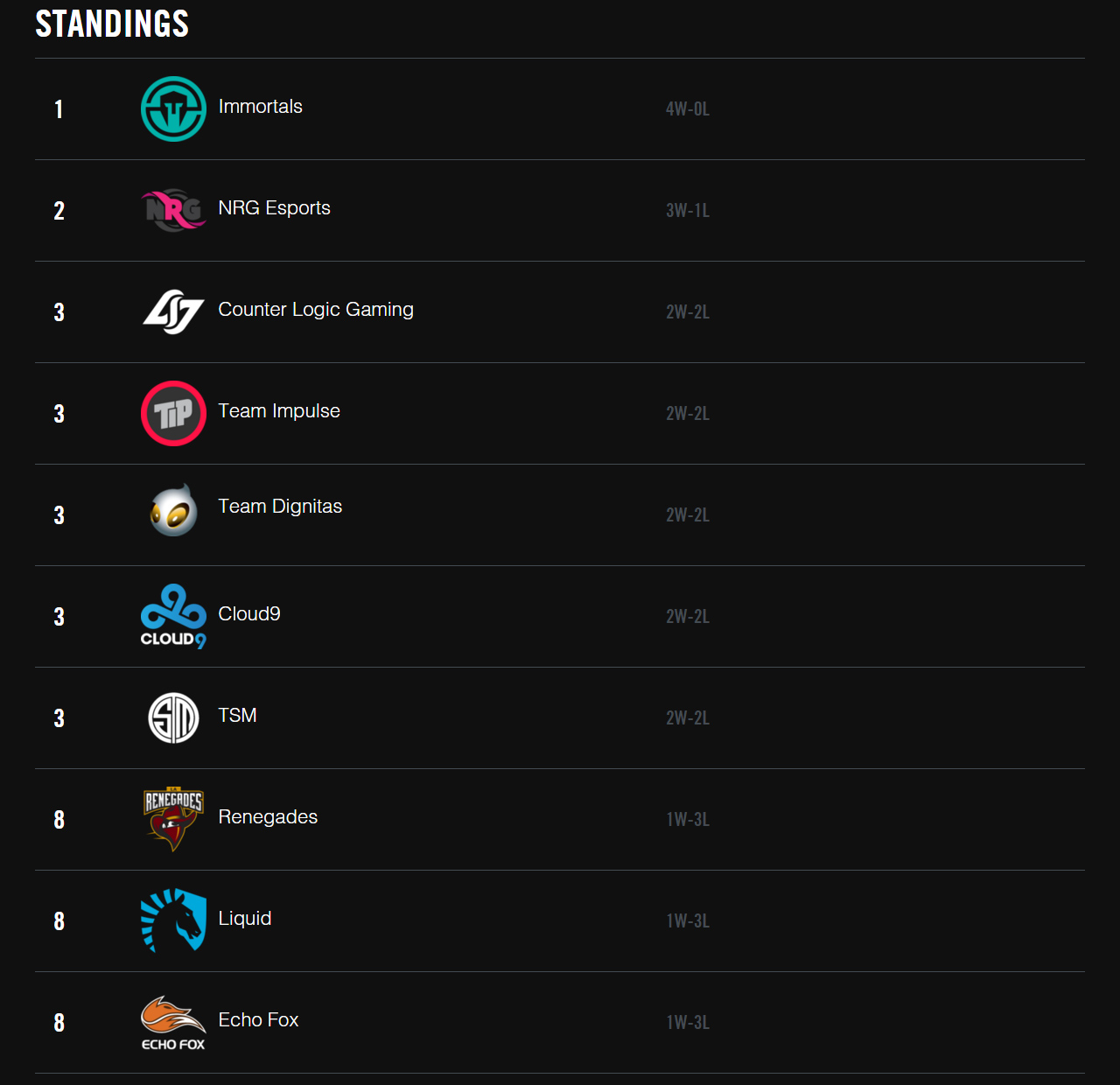Click the rank number 1

[x=59, y=109]
